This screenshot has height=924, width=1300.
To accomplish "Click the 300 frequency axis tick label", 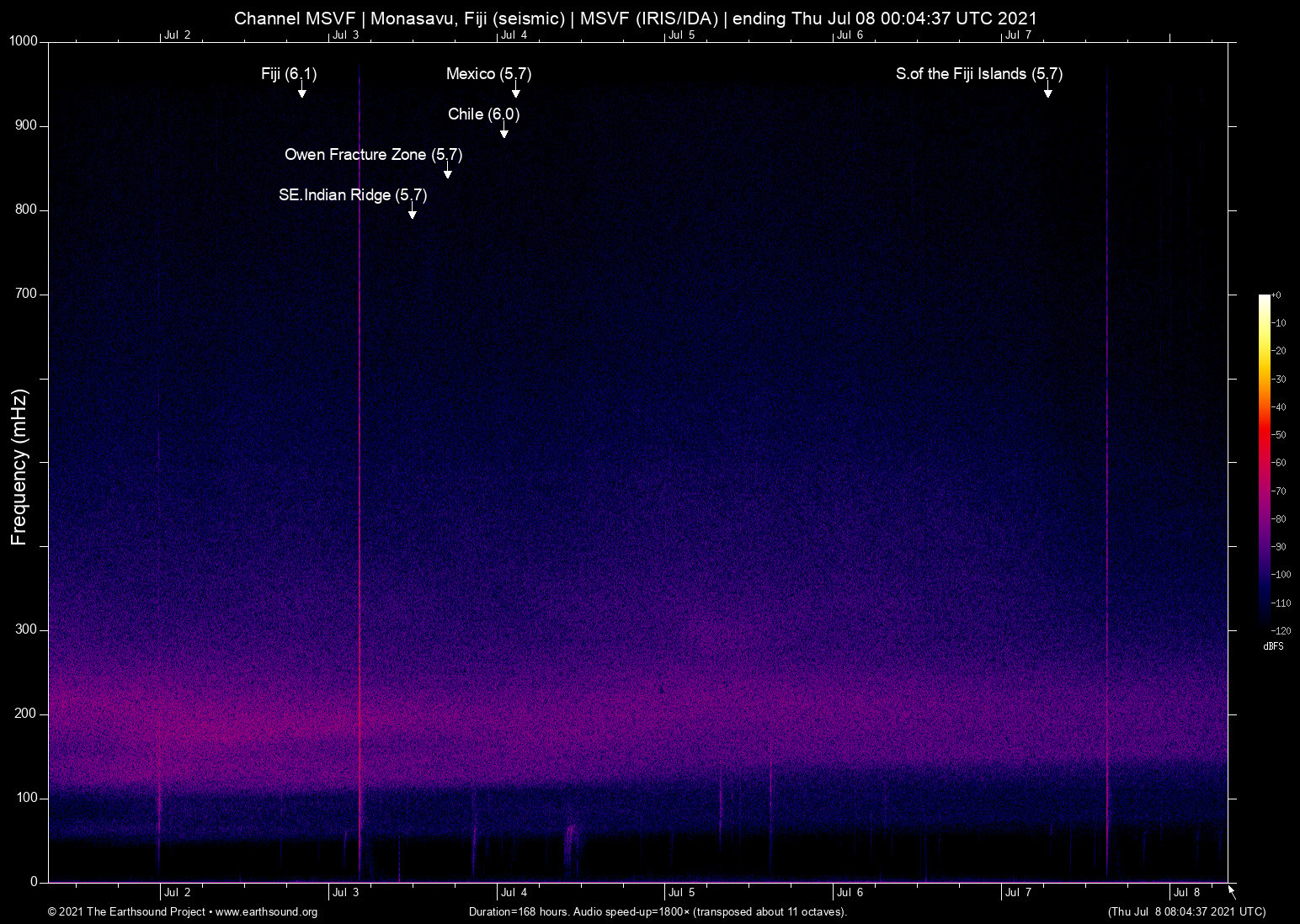I will [27, 629].
